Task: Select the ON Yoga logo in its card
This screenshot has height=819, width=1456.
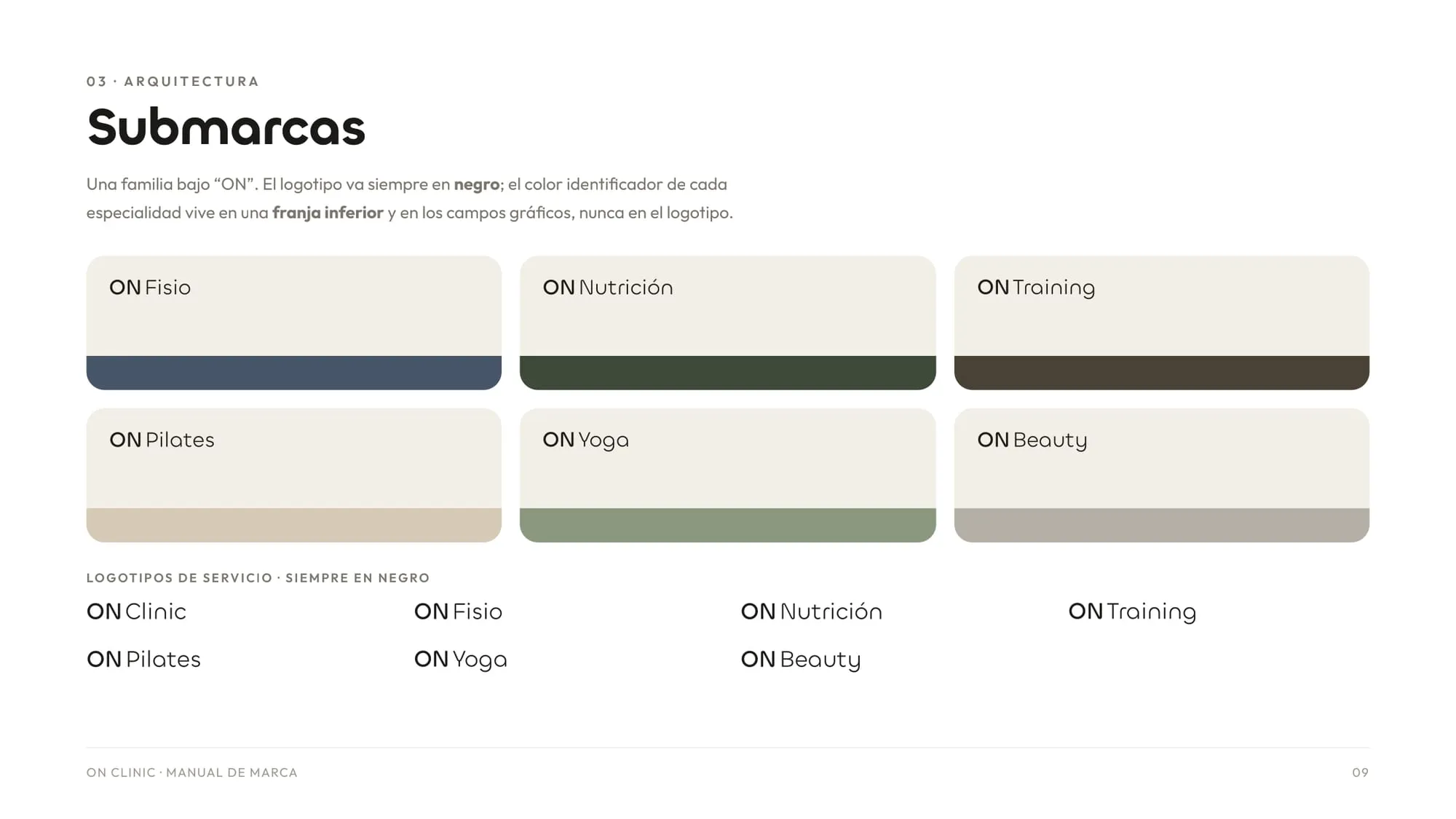Action: [x=585, y=441]
